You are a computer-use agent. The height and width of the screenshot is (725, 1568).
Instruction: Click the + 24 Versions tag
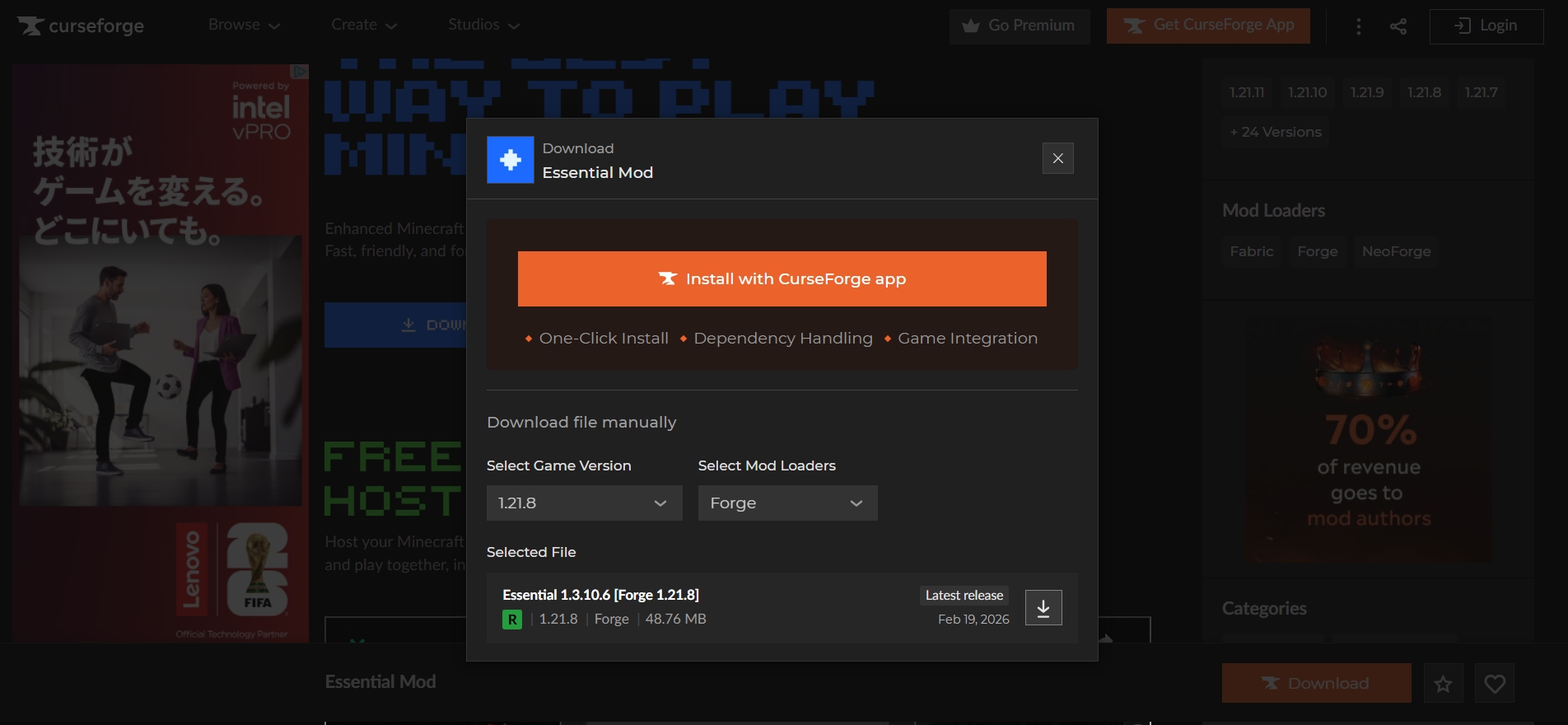pyautogui.click(x=1275, y=132)
